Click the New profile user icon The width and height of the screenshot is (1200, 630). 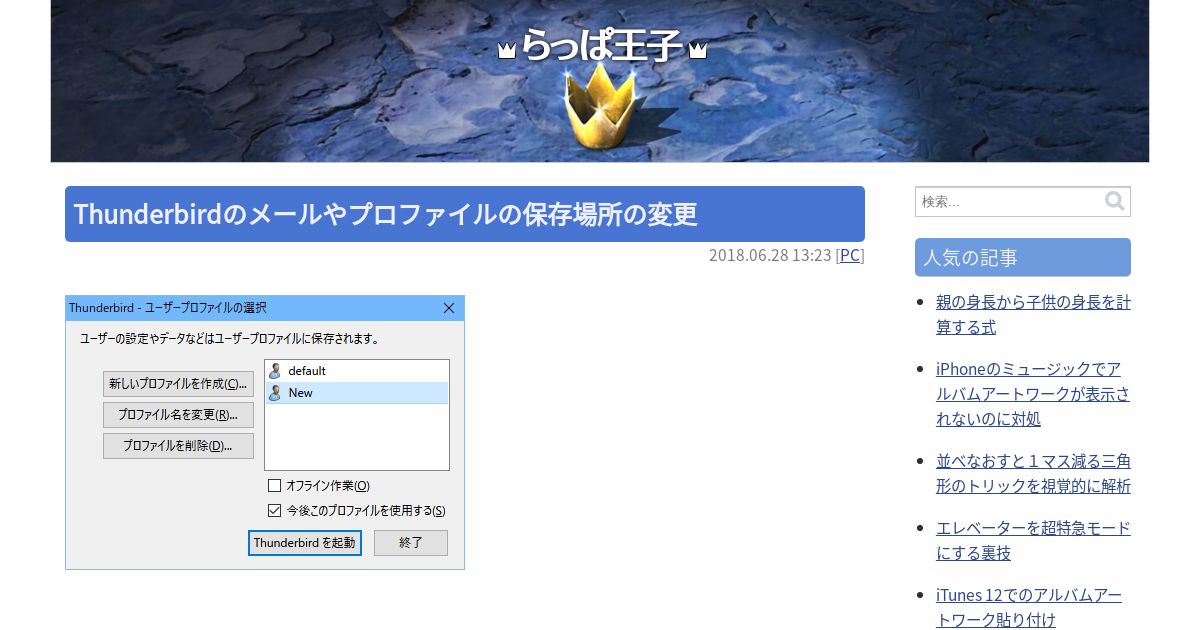coord(275,393)
